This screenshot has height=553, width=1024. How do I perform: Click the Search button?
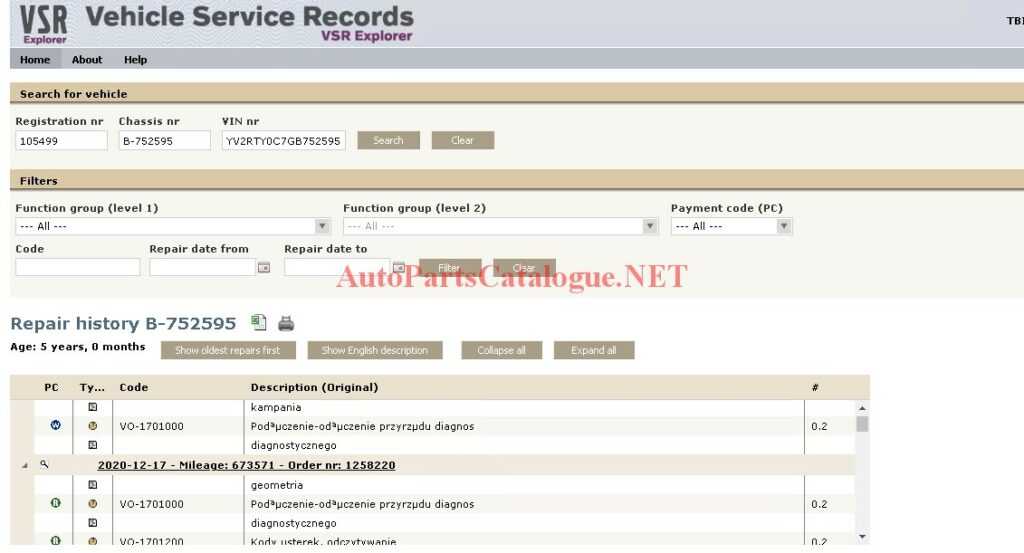pos(388,140)
